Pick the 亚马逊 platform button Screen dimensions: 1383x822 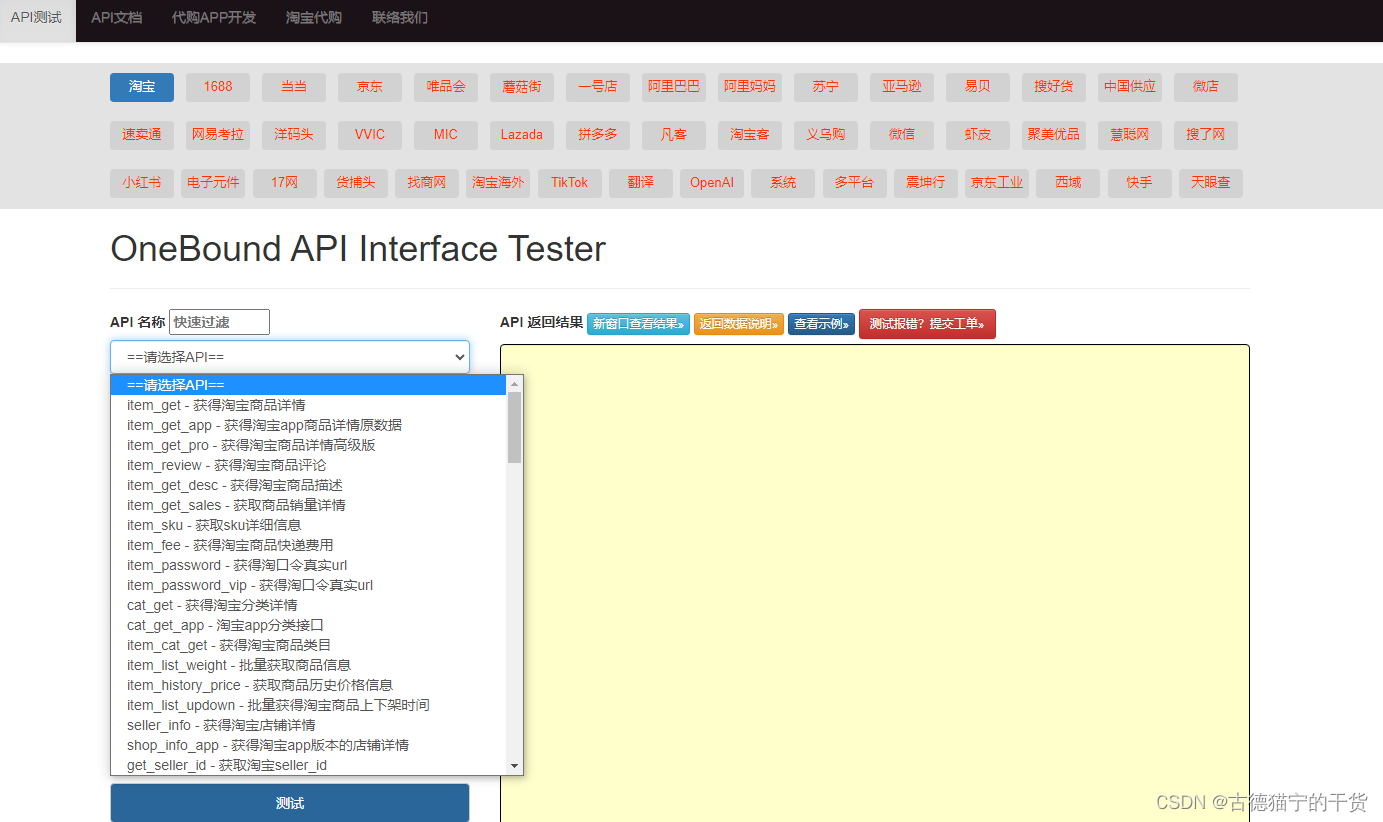(x=902, y=87)
